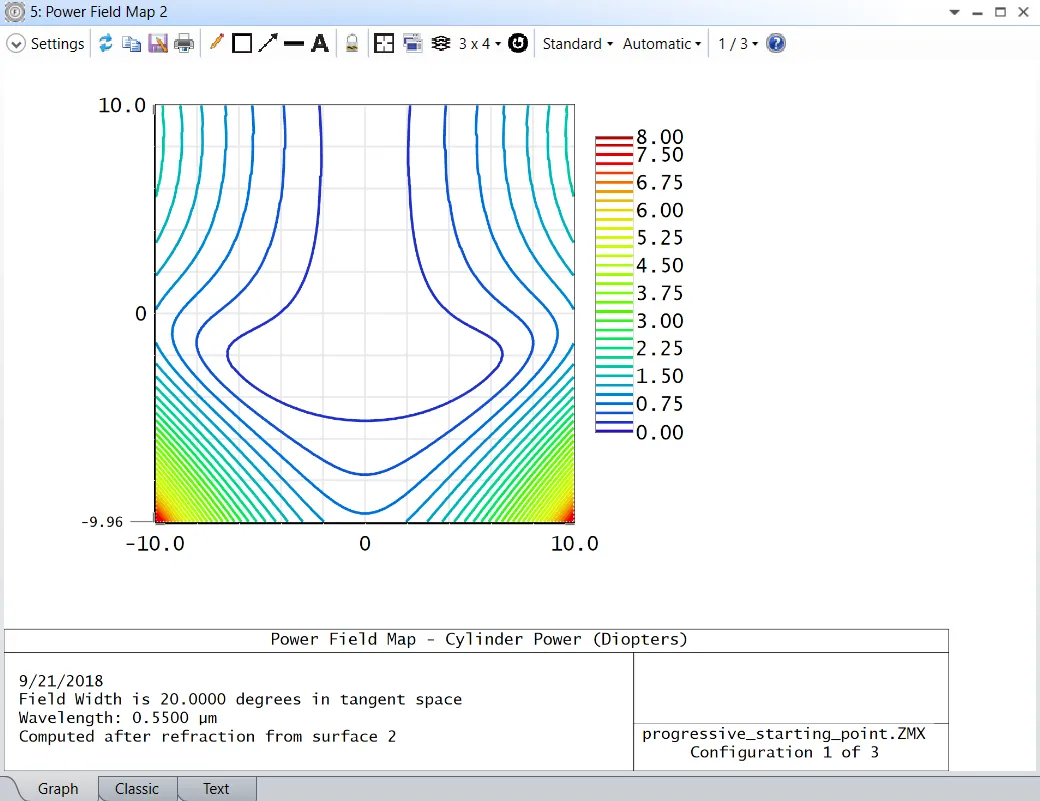Select the line drawing tool
This screenshot has height=801, width=1040.
(x=293, y=44)
